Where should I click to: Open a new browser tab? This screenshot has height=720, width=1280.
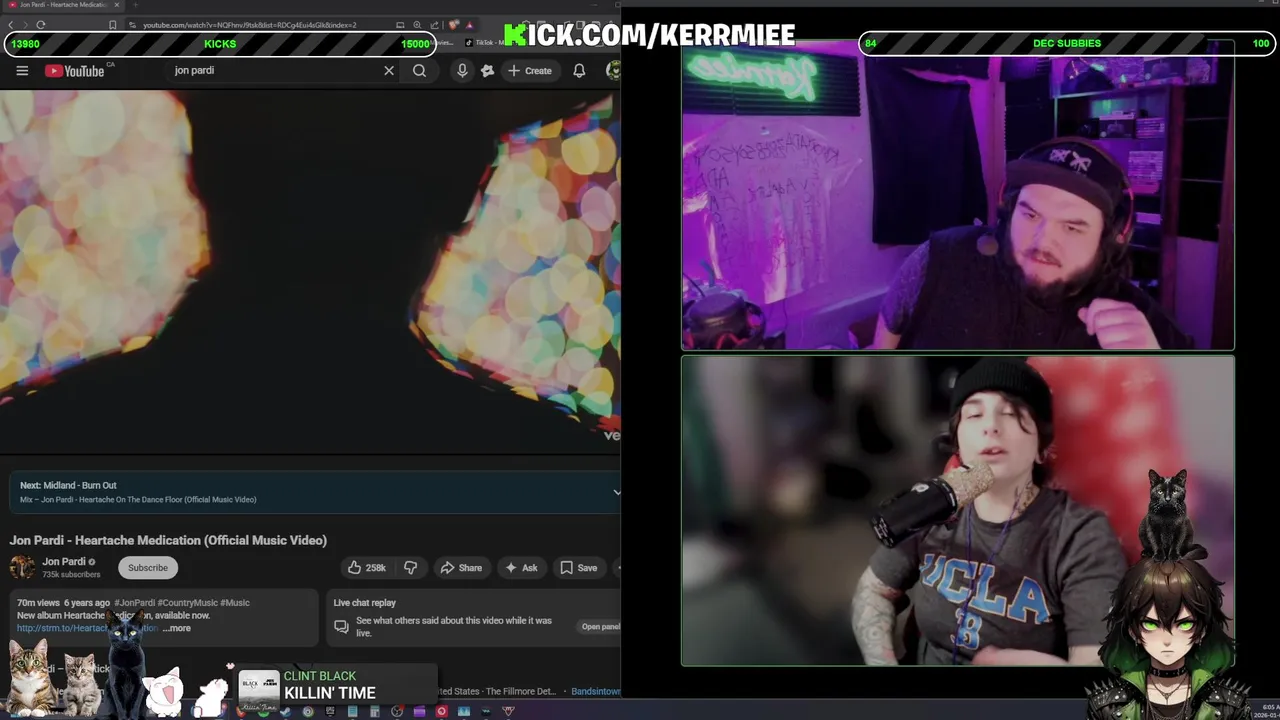pyautogui.click(x=135, y=5)
